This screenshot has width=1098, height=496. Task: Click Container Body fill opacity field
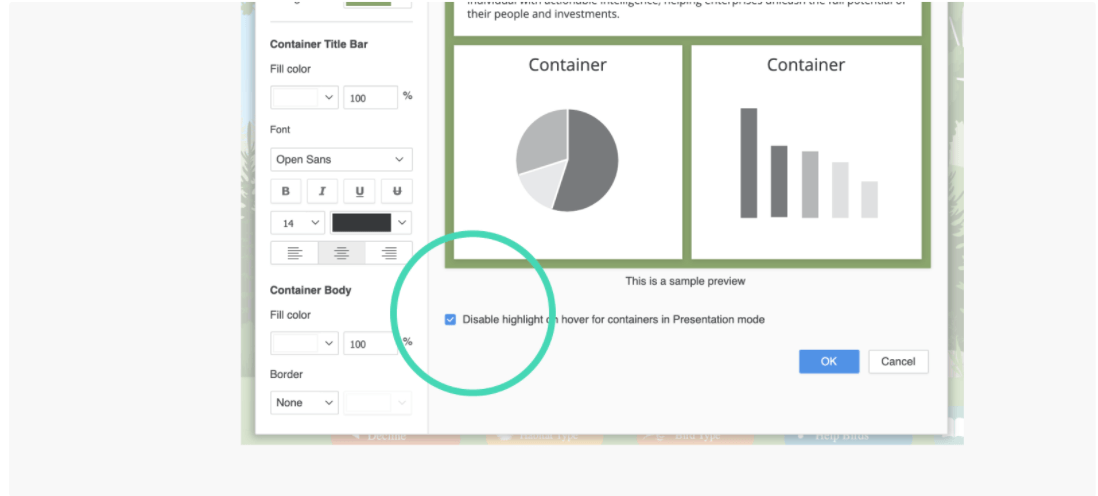point(369,344)
